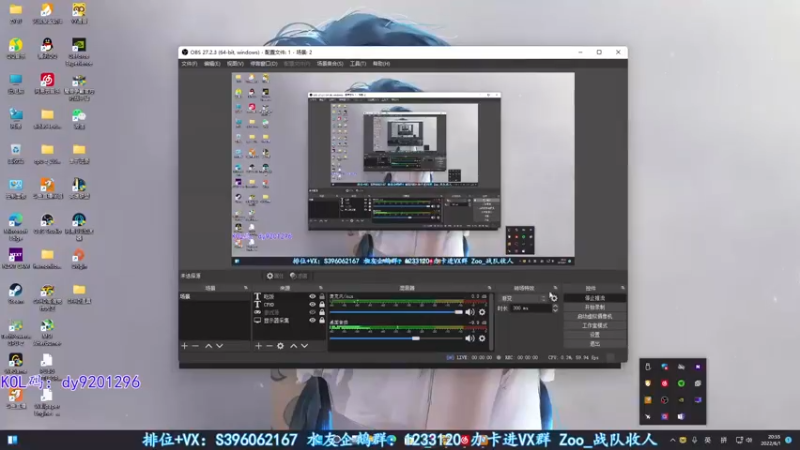
Task: Toggle visibility eye of the top text source
Action: pos(312,296)
